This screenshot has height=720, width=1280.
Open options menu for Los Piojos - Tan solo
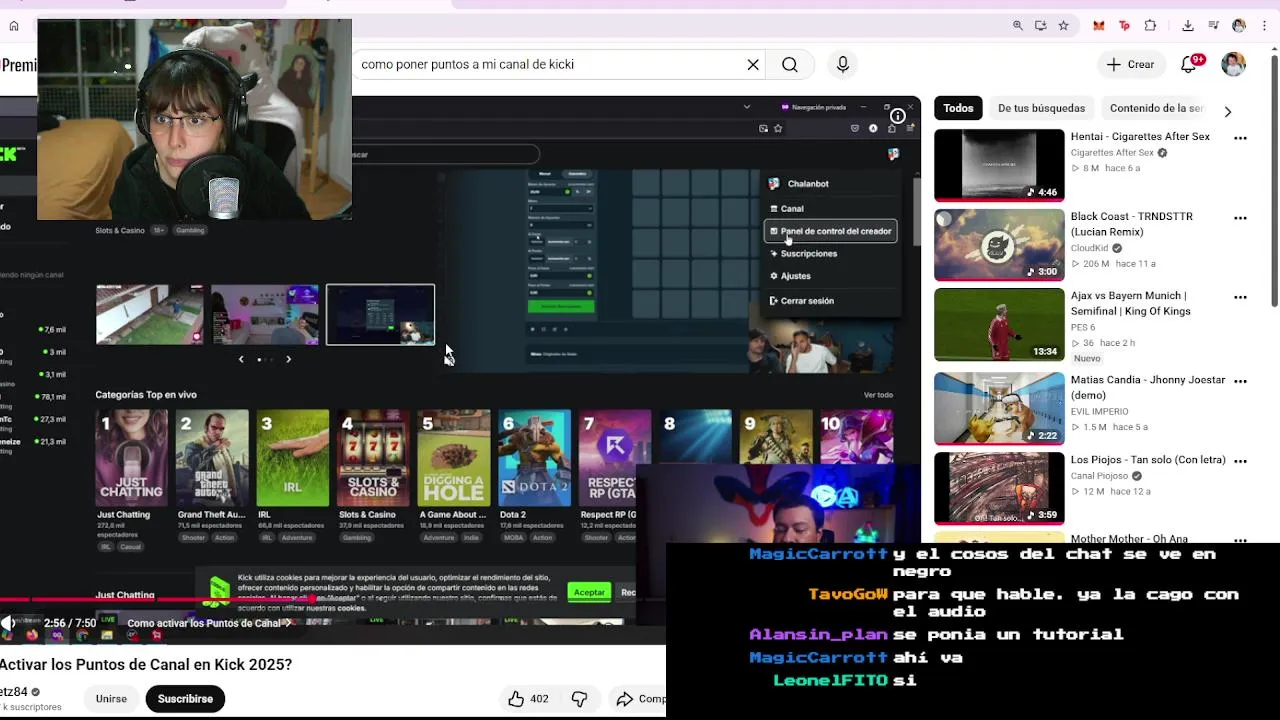[x=1240, y=461]
